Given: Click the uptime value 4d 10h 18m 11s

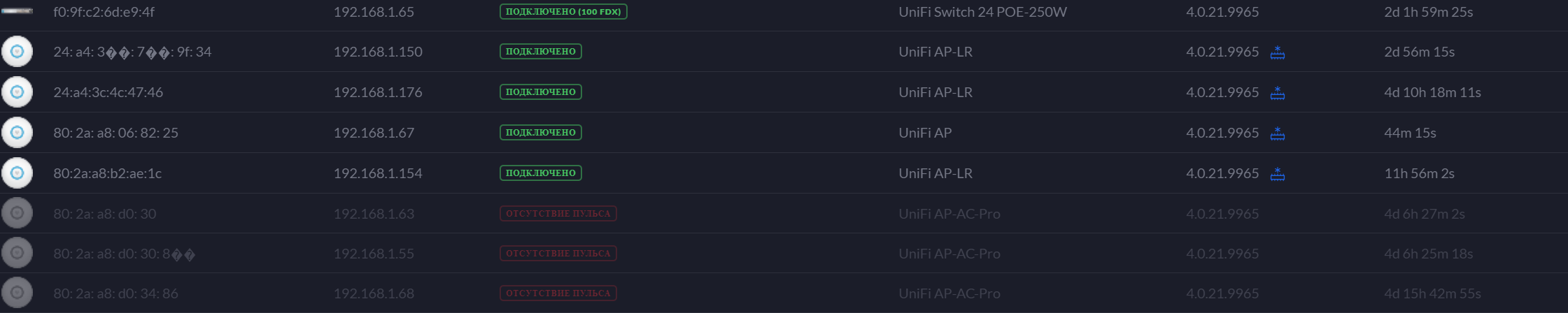Looking at the screenshot, I should [1432, 92].
